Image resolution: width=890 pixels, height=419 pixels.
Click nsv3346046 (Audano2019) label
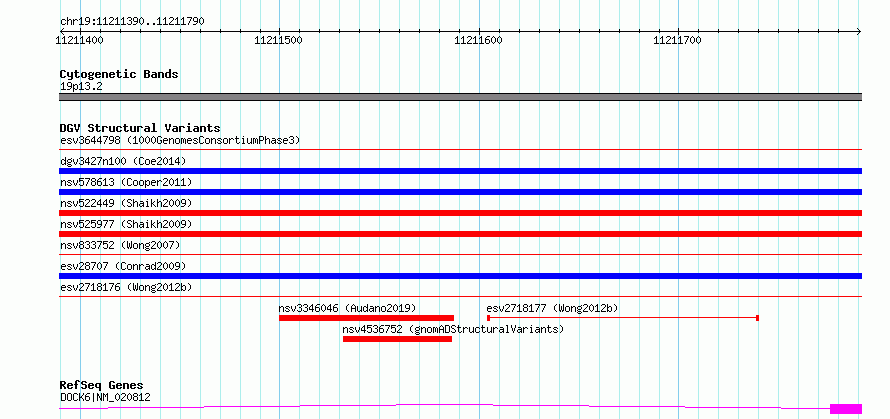coord(347,308)
